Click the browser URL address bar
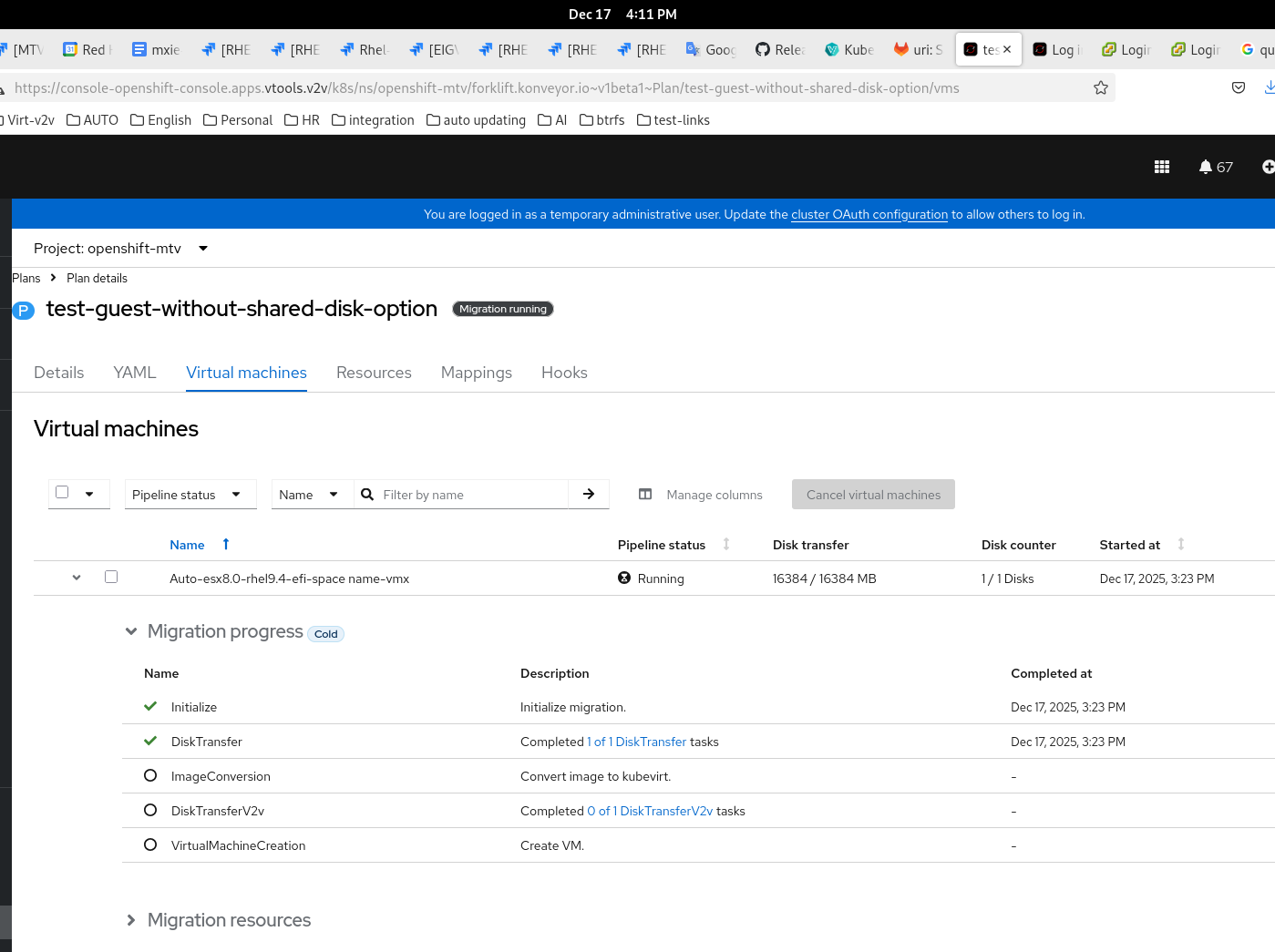Image resolution: width=1275 pixels, height=952 pixels. (547, 88)
